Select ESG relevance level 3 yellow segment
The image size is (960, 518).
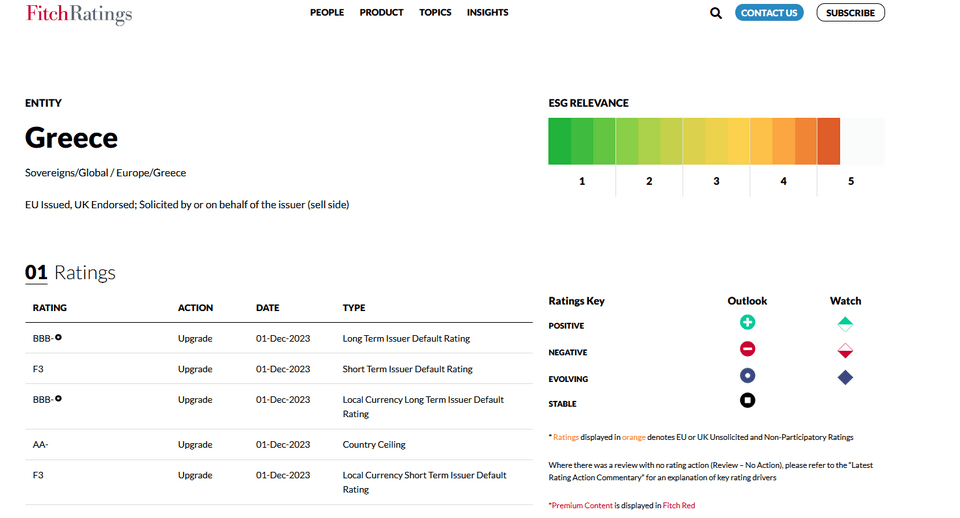716,141
